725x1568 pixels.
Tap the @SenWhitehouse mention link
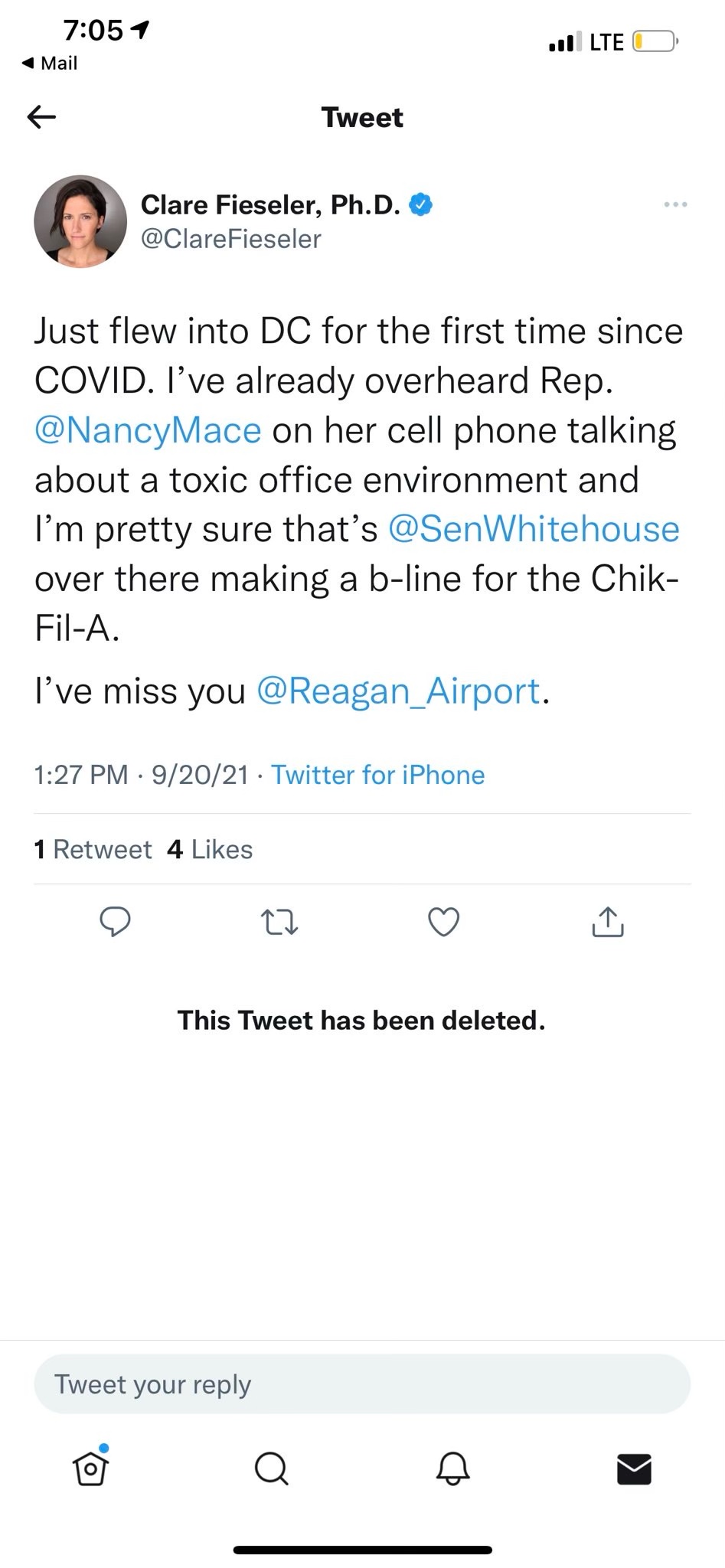(534, 529)
